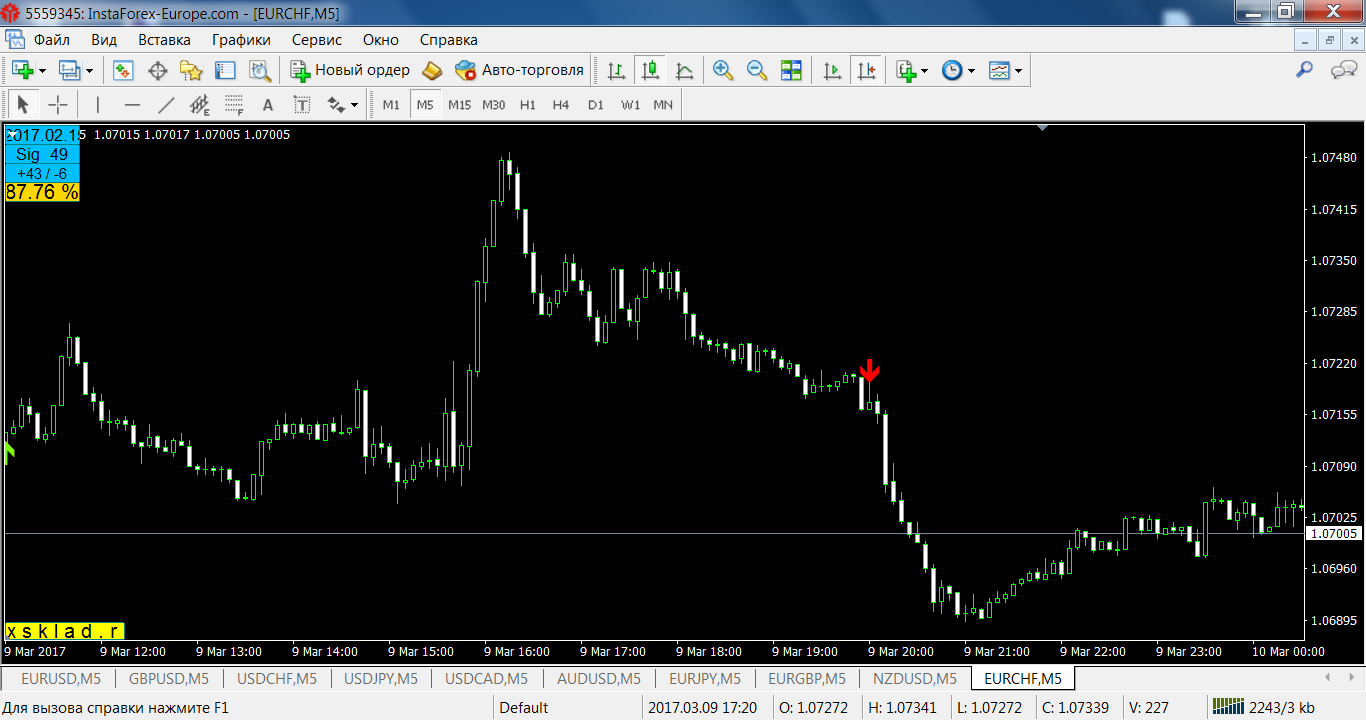Viewport: 1366px width, 720px height.
Task: Switch to the NZDUSD,M5 chart tab
Action: click(x=915, y=679)
